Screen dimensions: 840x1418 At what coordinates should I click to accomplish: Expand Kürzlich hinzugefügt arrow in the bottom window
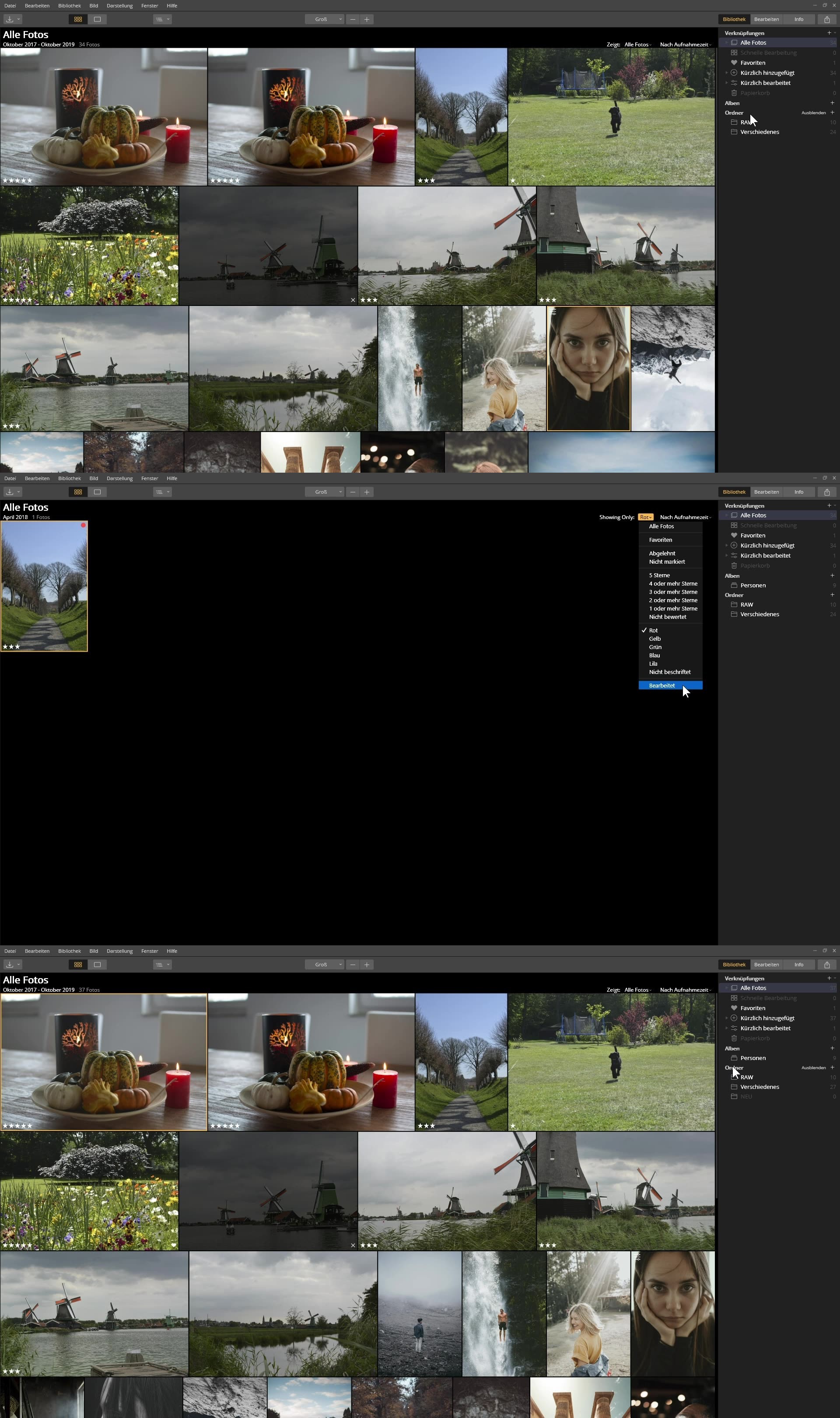click(726, 1018)
